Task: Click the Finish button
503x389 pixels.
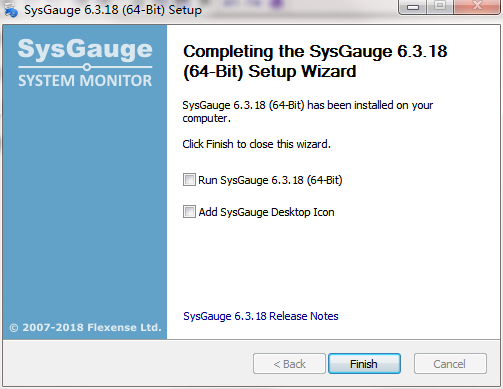Action: coord(364,364)
